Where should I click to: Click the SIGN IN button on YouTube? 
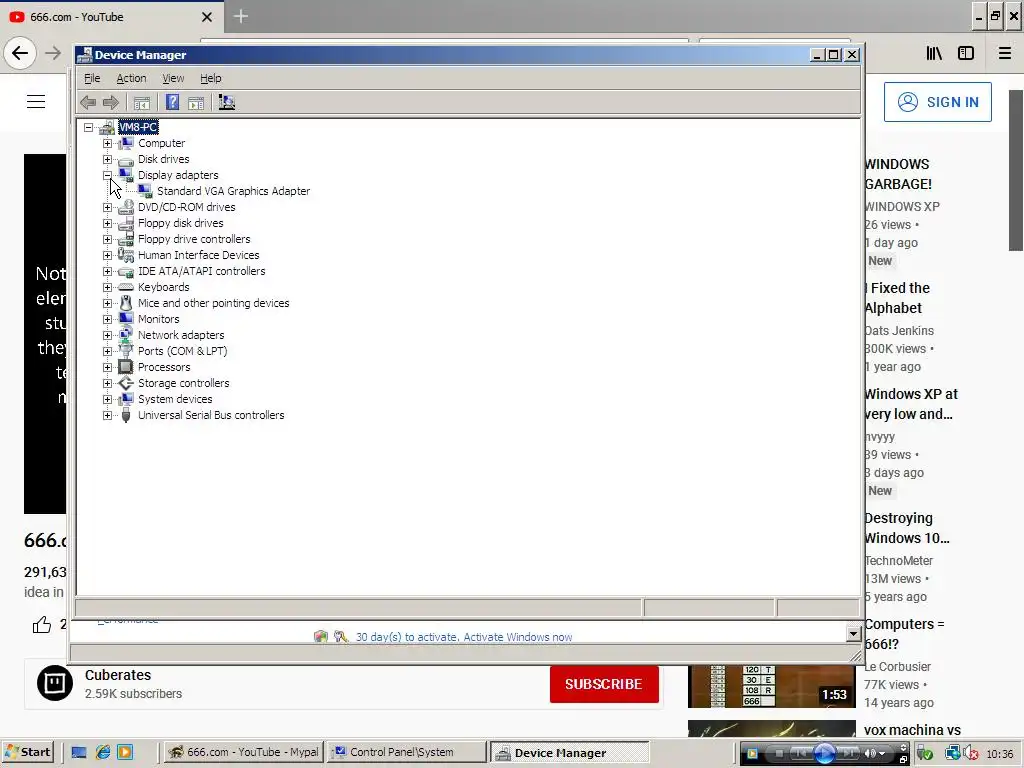(x=938, y=102)
